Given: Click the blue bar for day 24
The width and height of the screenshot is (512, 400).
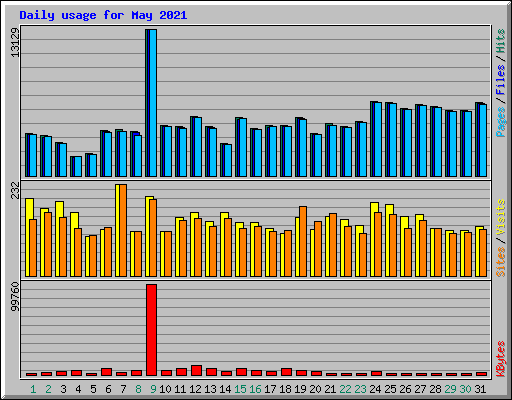Looking at the screenshot, I should pos(377,139).
